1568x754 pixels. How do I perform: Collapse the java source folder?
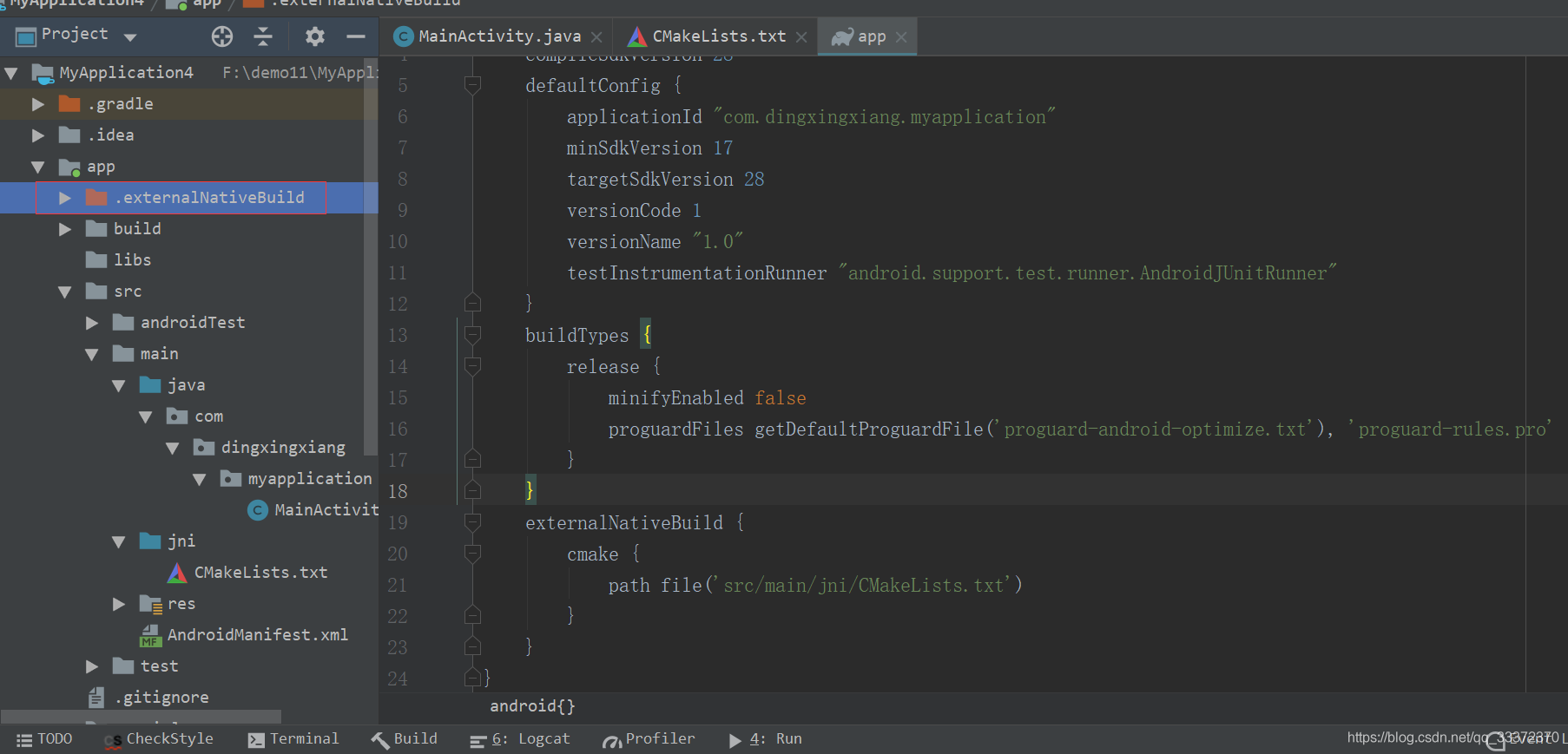pyautogui.click(x=119, y=385)
